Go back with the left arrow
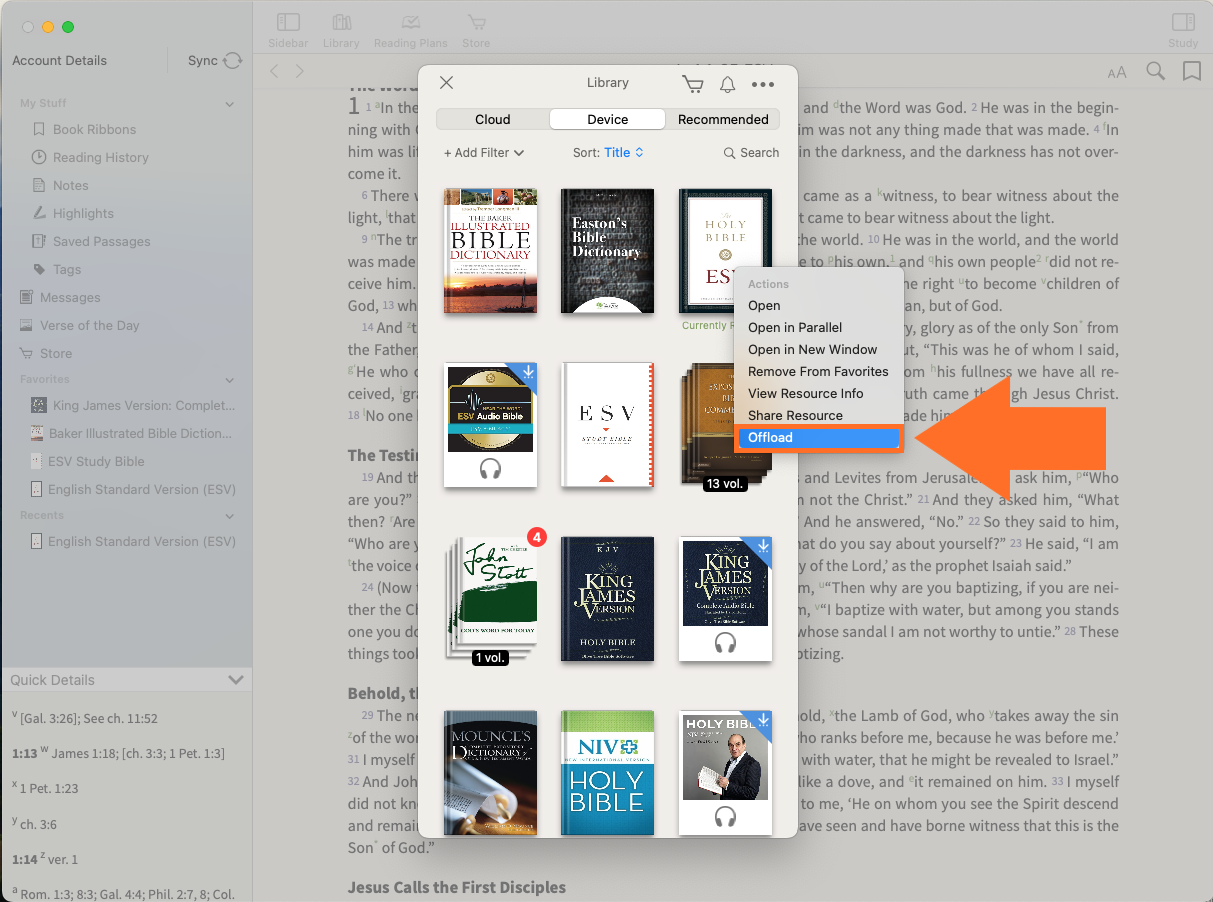The width and height of the screenshot is (1213, 902). tap(274, 71)
